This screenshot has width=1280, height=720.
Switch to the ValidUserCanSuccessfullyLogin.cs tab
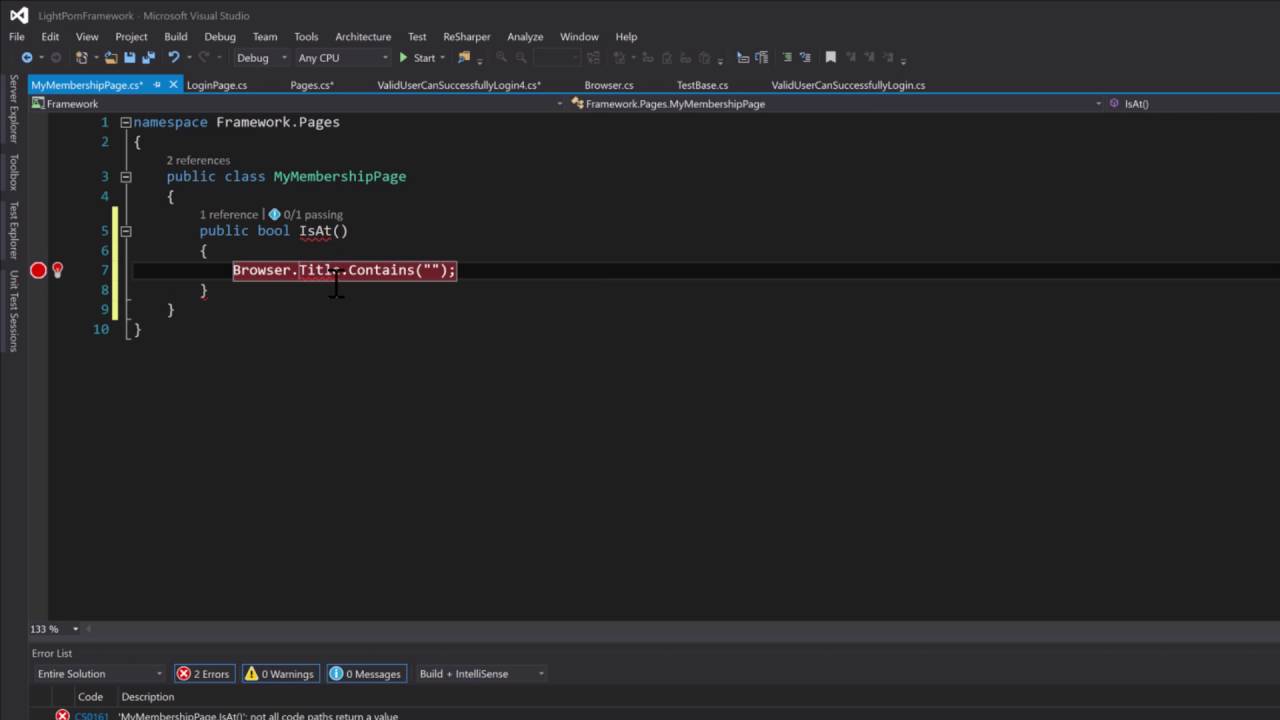point(848,85)
